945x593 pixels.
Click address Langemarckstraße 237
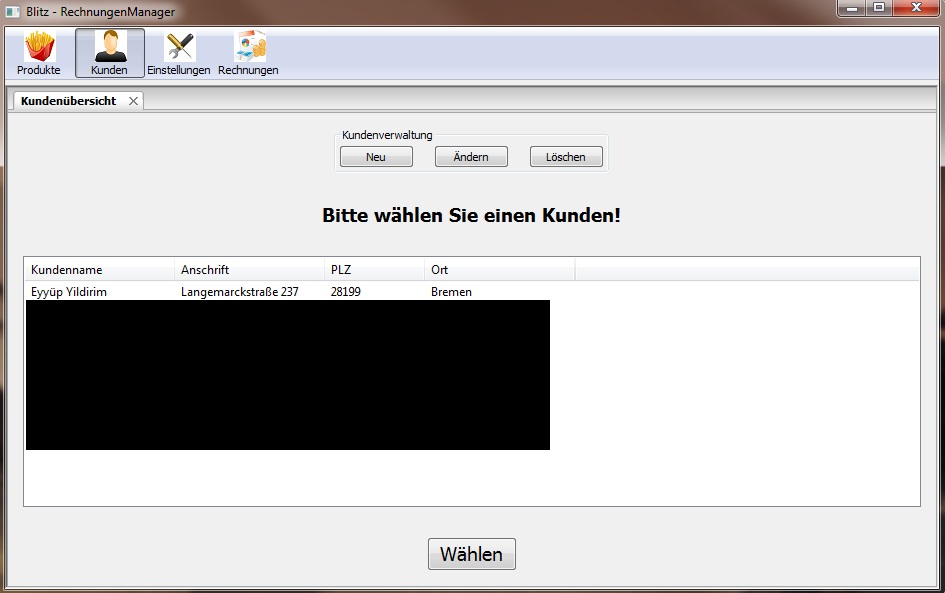click(x=240, y=292)
